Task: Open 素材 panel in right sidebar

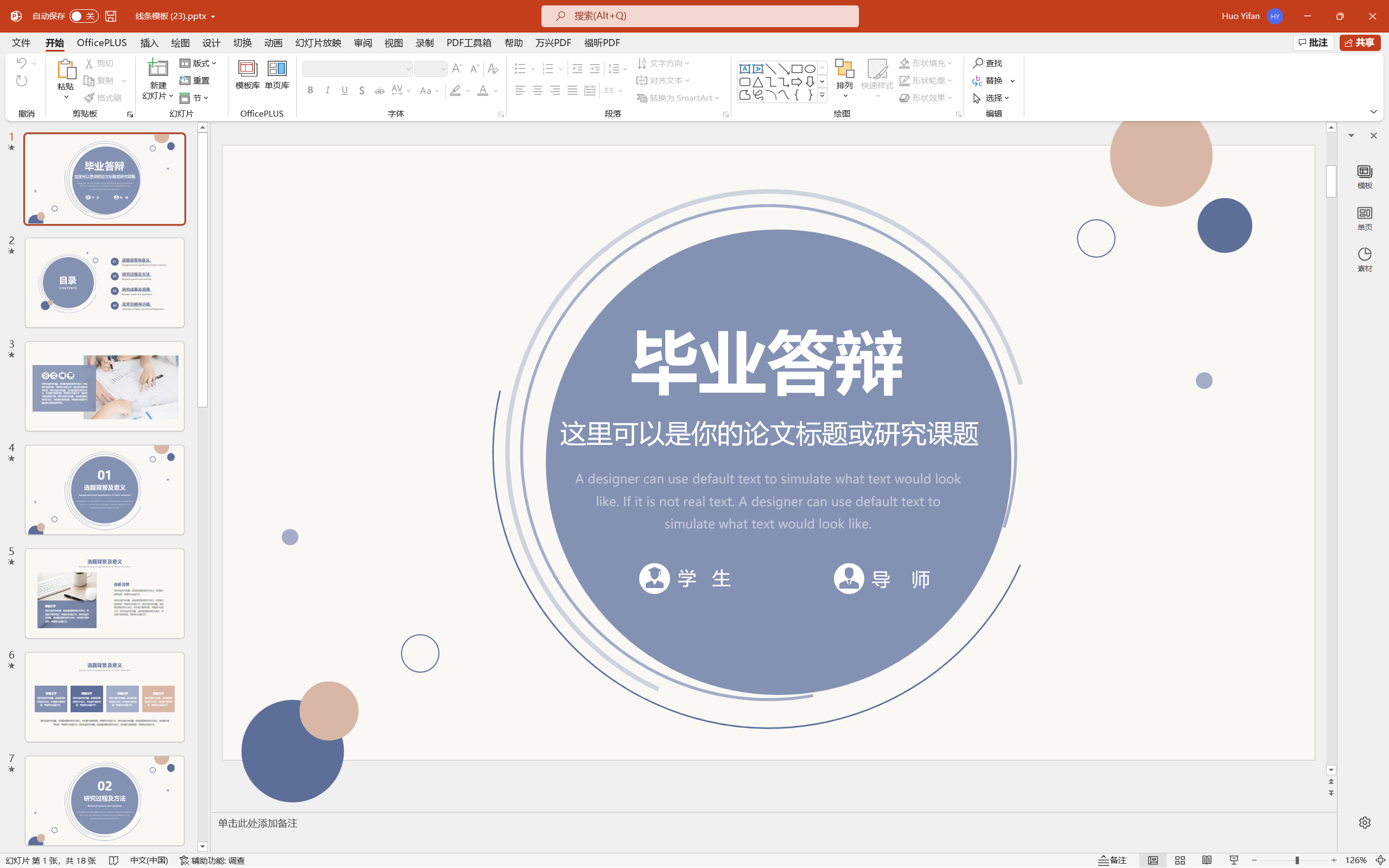Action: [x=1365, y=259]
